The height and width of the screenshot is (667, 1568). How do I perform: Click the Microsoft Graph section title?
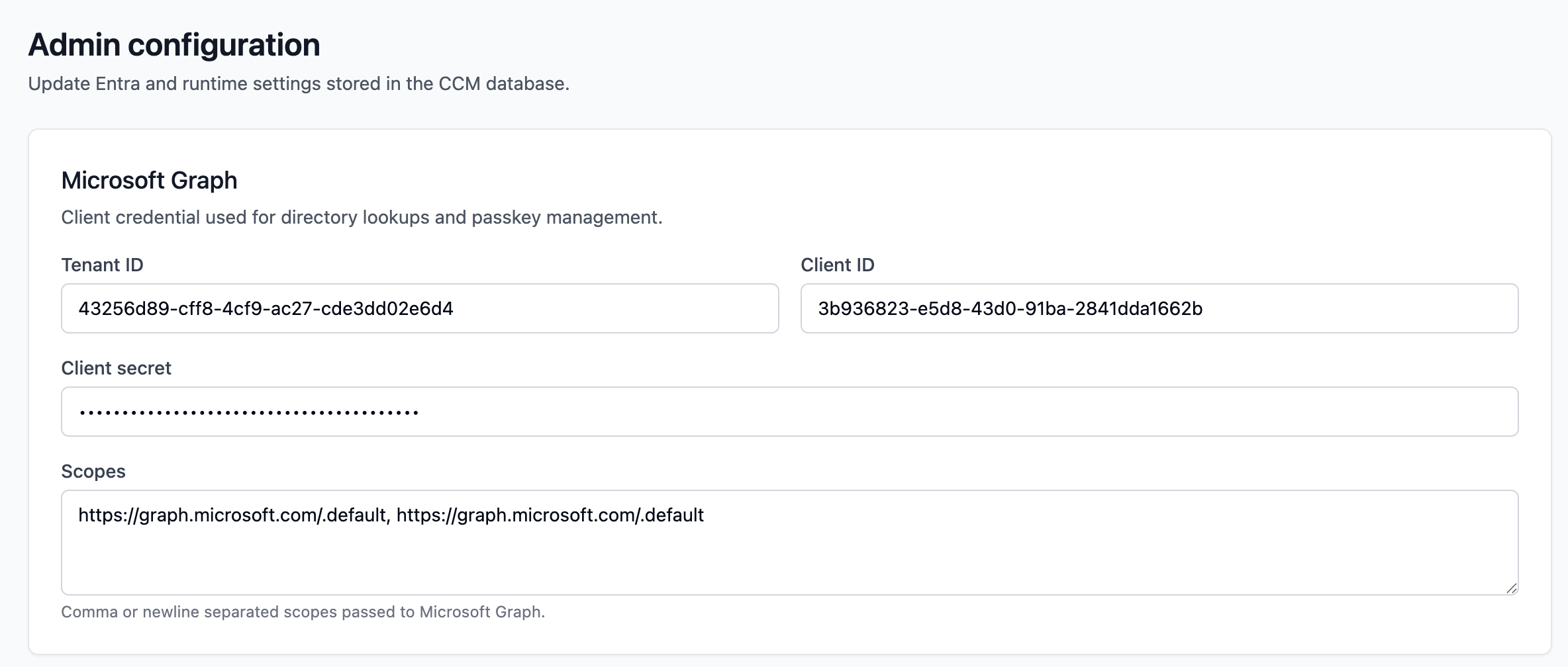click(149, 181)
